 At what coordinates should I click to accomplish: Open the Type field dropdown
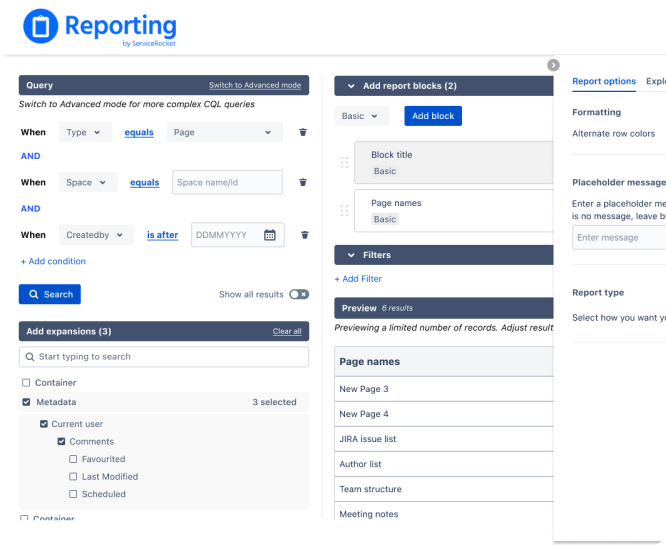[x=85, y=132]
